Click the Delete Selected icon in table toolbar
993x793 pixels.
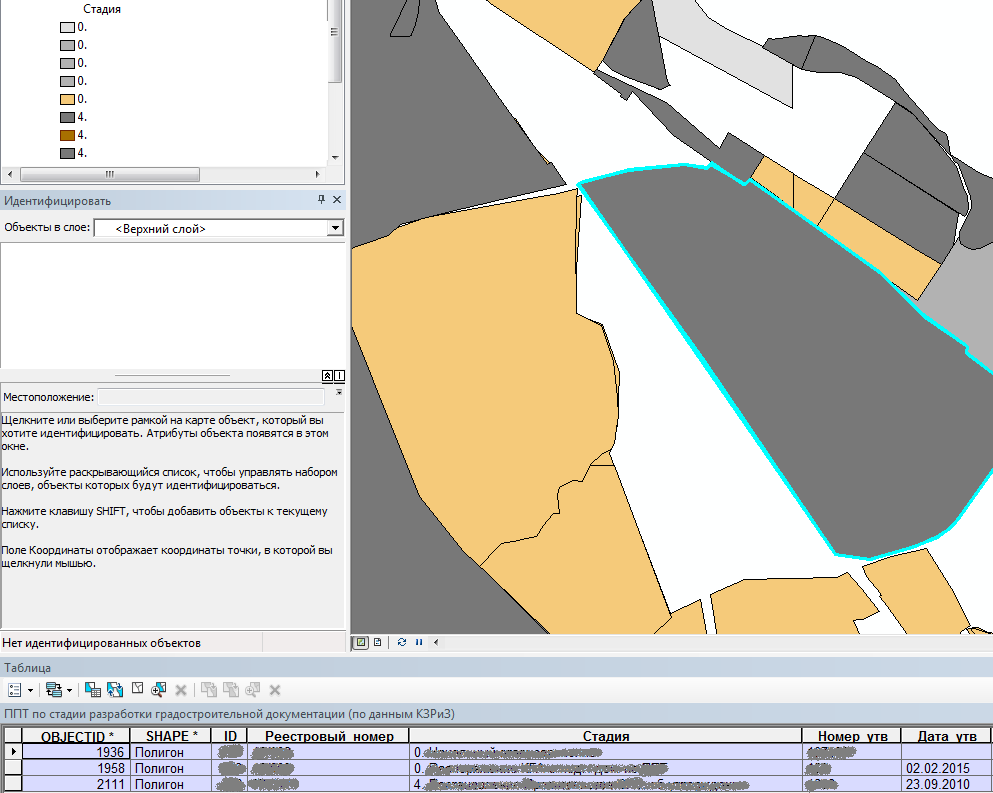coord(181,690)
